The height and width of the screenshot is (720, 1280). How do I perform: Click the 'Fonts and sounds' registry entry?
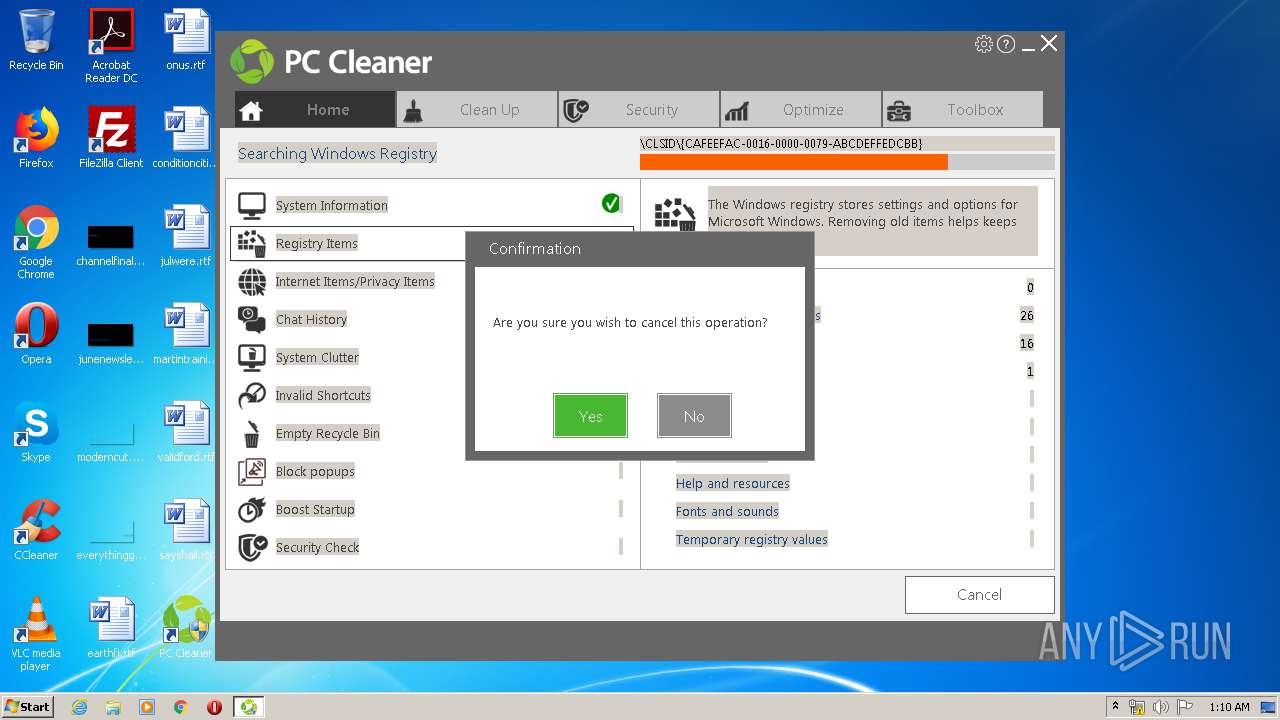tap(727, 511)
